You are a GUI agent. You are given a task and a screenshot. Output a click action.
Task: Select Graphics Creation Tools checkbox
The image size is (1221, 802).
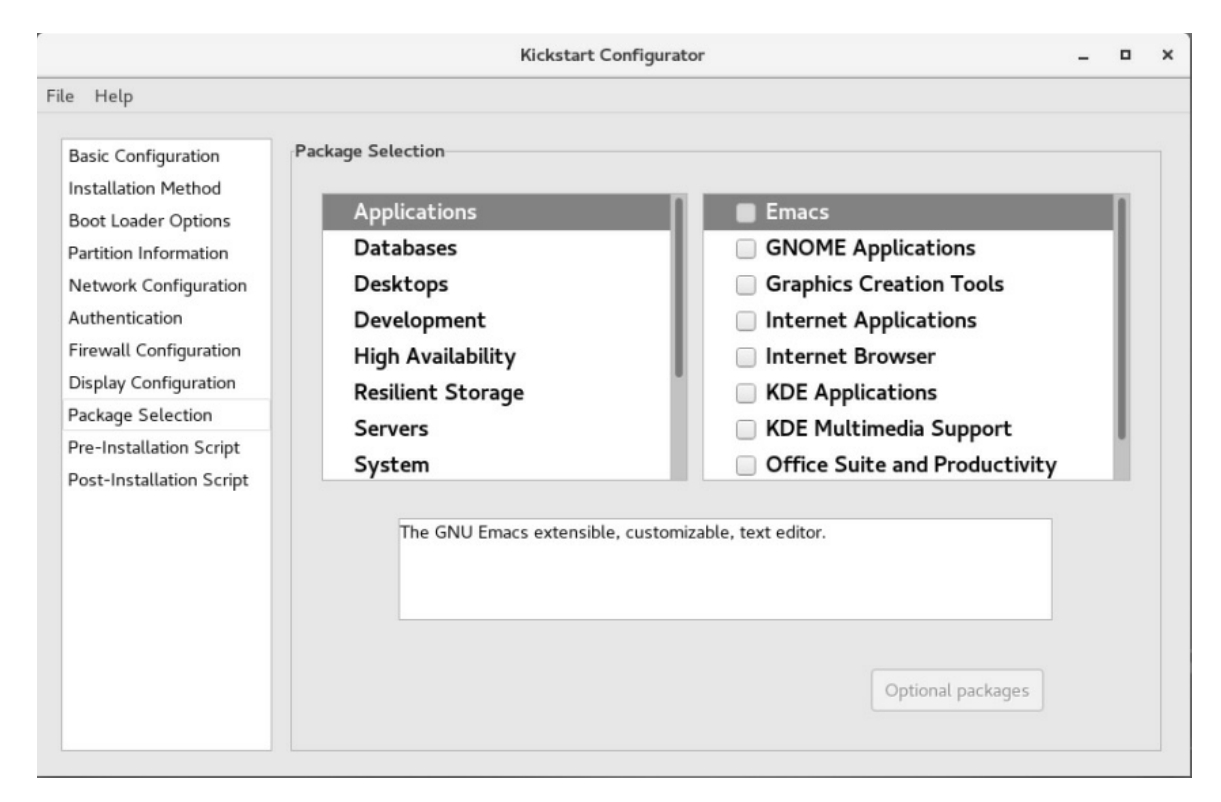(x=745, y=285)
